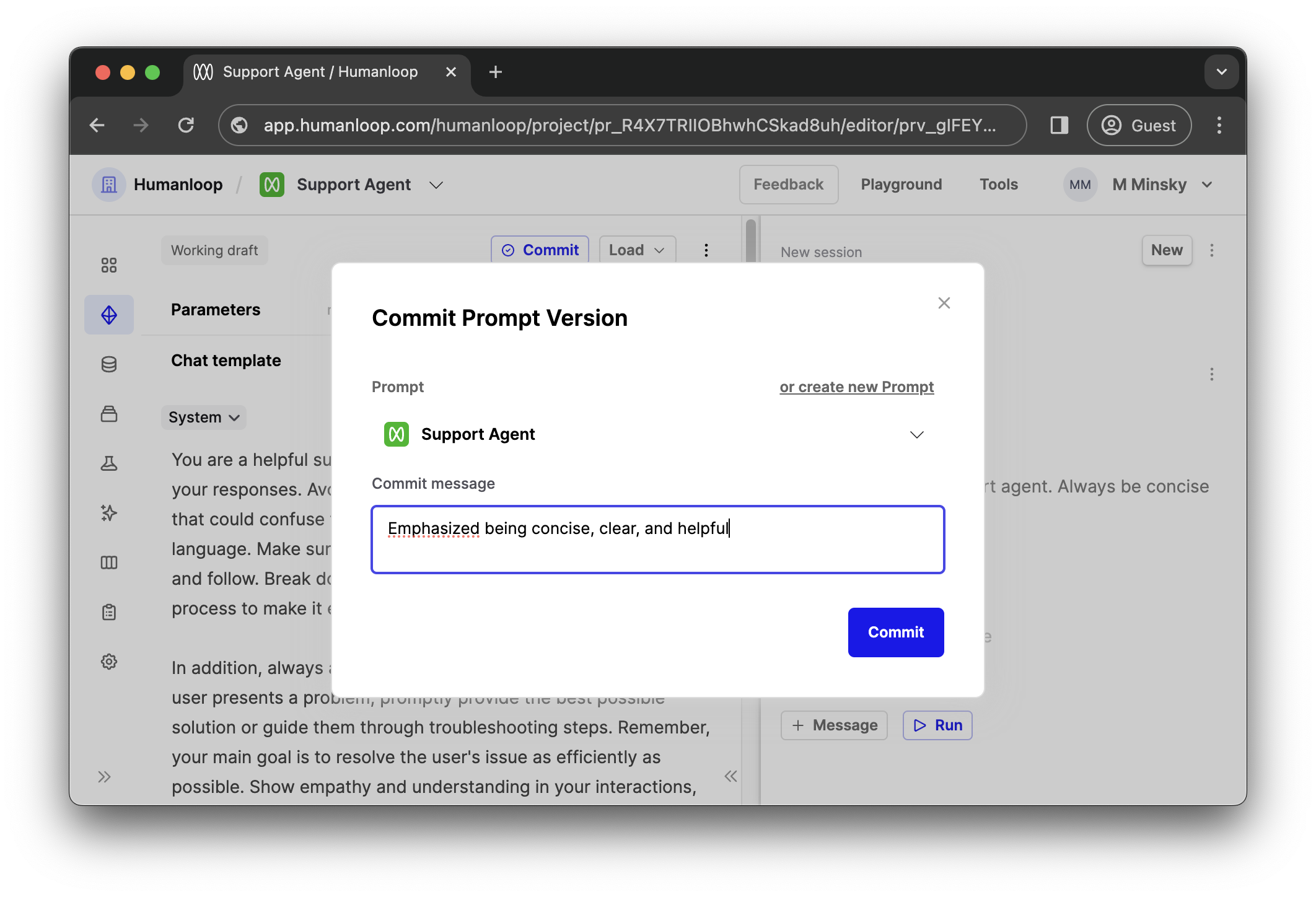This screenshot has width=1316, height=897.
Task: Select the Support Agent / Humanloop browser tab
Action: [327, 72]
